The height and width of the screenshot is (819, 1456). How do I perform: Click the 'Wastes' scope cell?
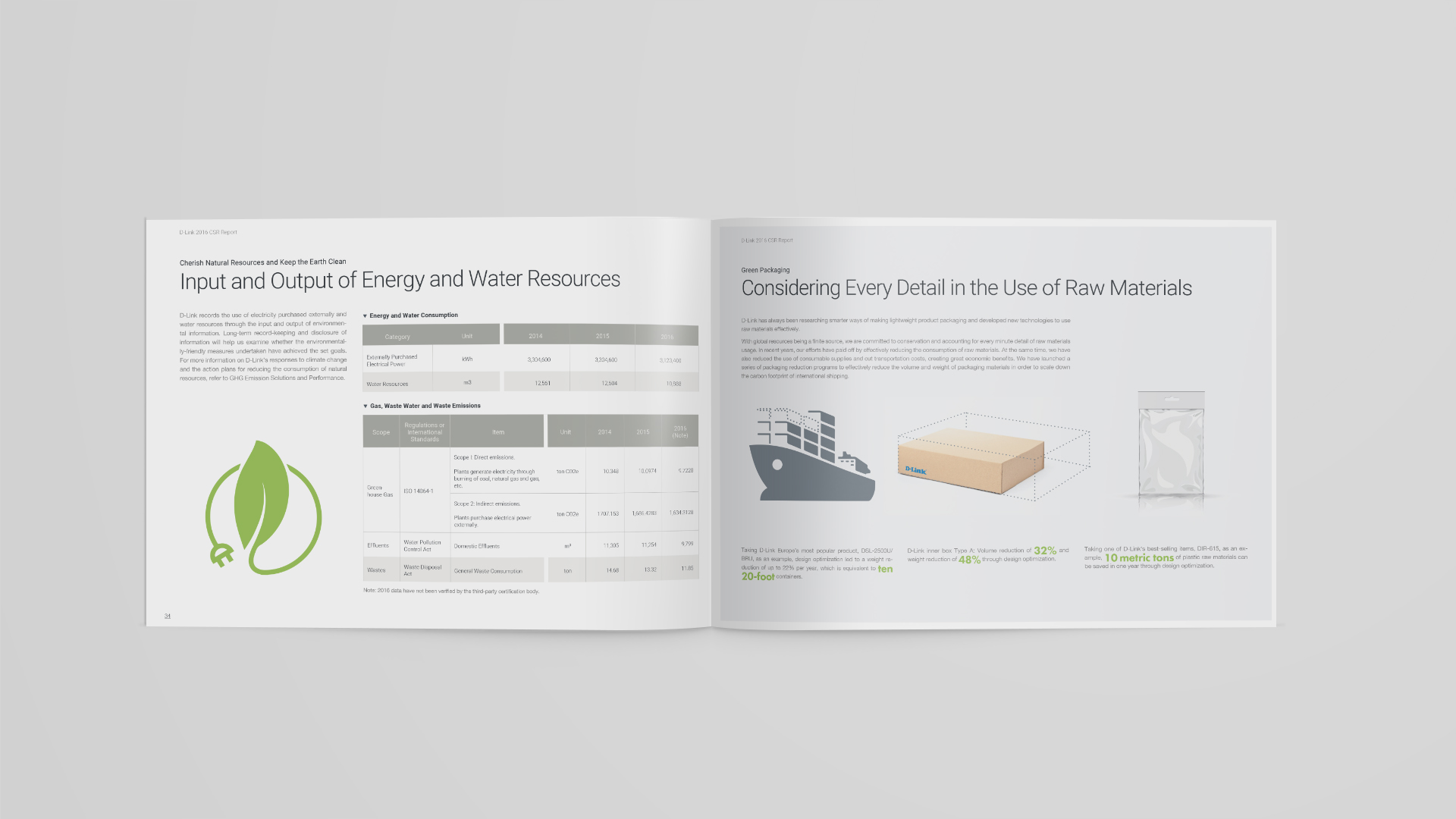[x=376, y=570]
